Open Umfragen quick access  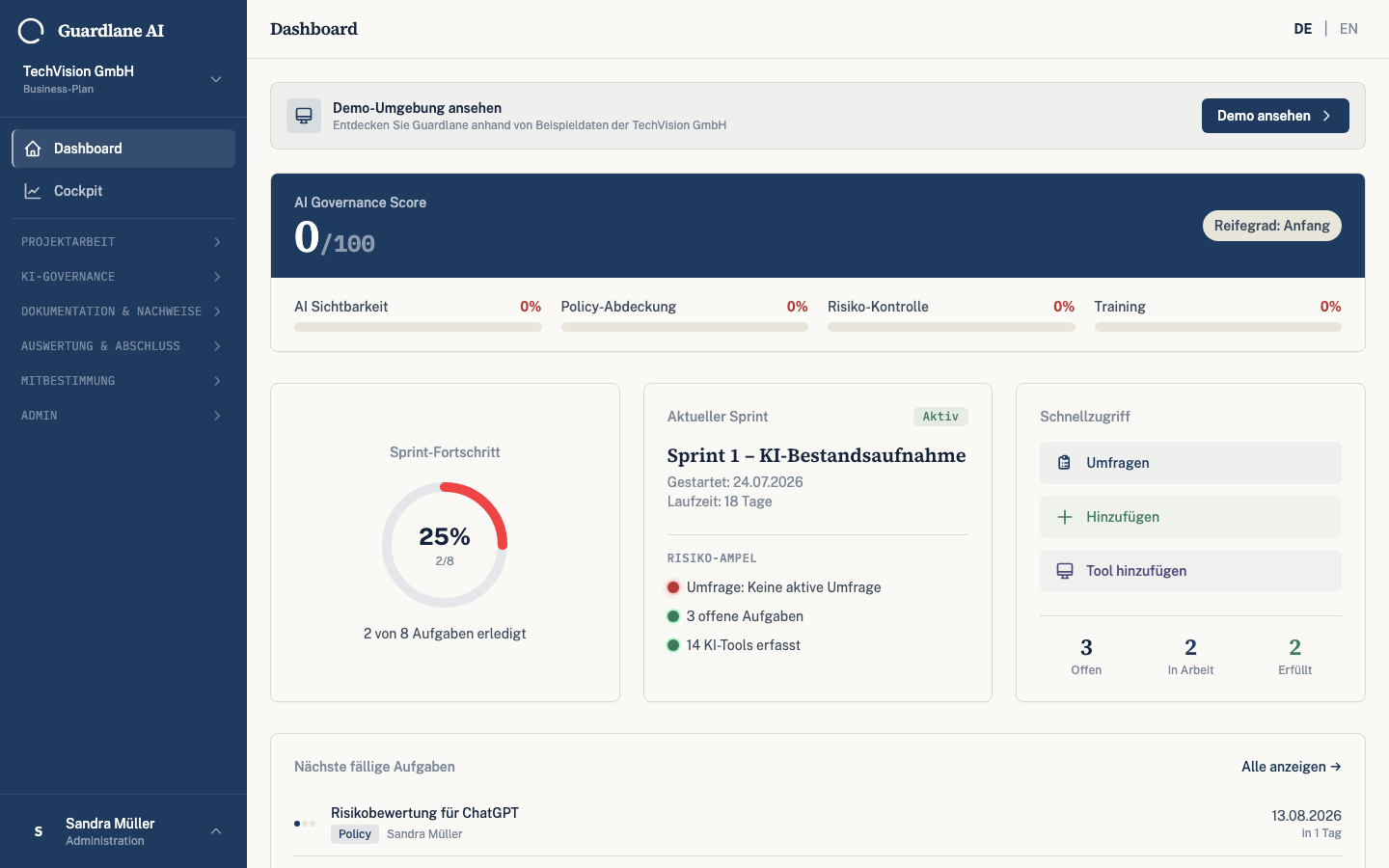[x=1190, y=463]
